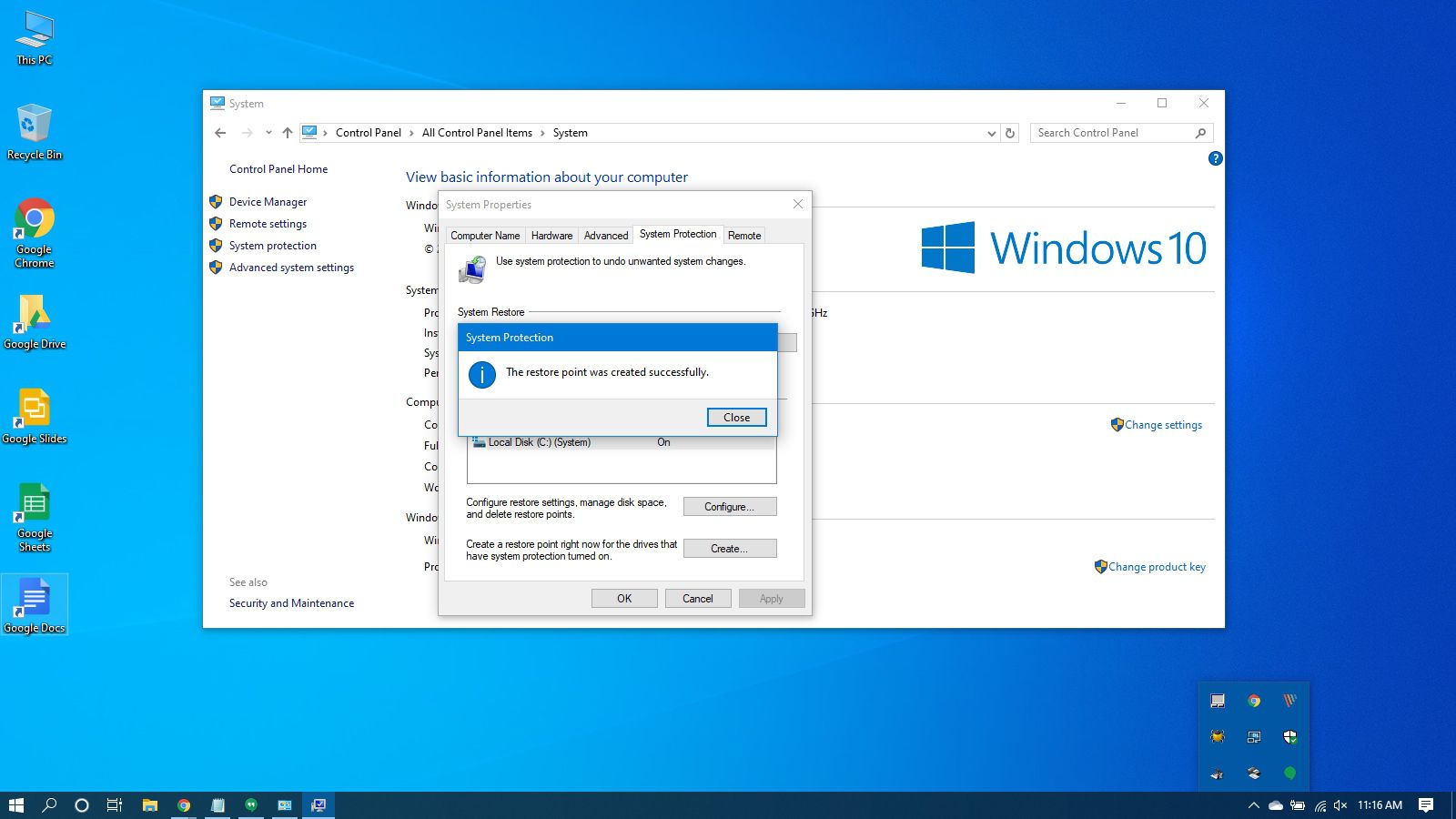Viewport: 1456px width, 819px height.
Task: Select Google Drive desktop shortcut
Action: [x=35, y=321]
